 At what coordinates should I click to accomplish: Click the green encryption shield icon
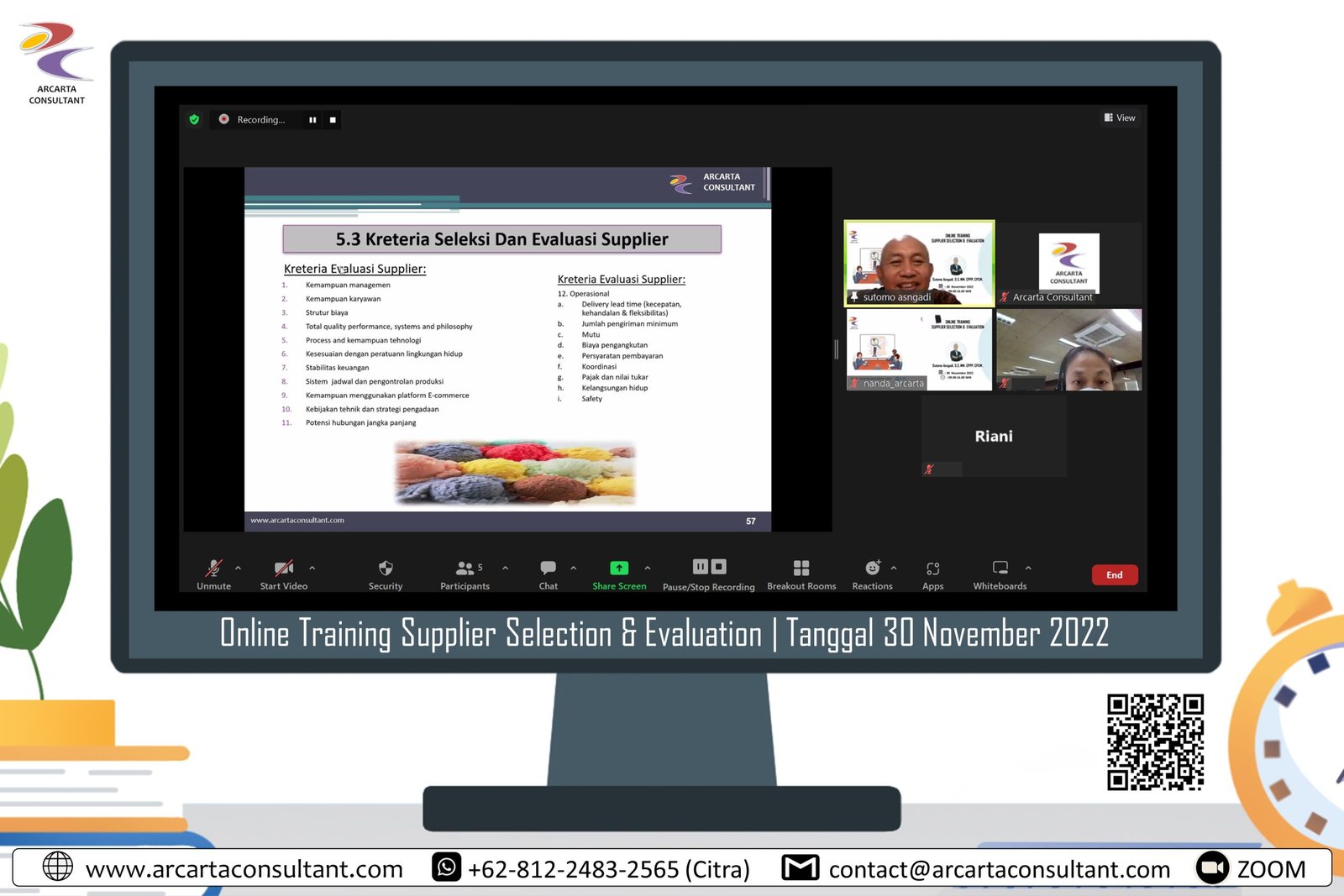coord(194,119)
